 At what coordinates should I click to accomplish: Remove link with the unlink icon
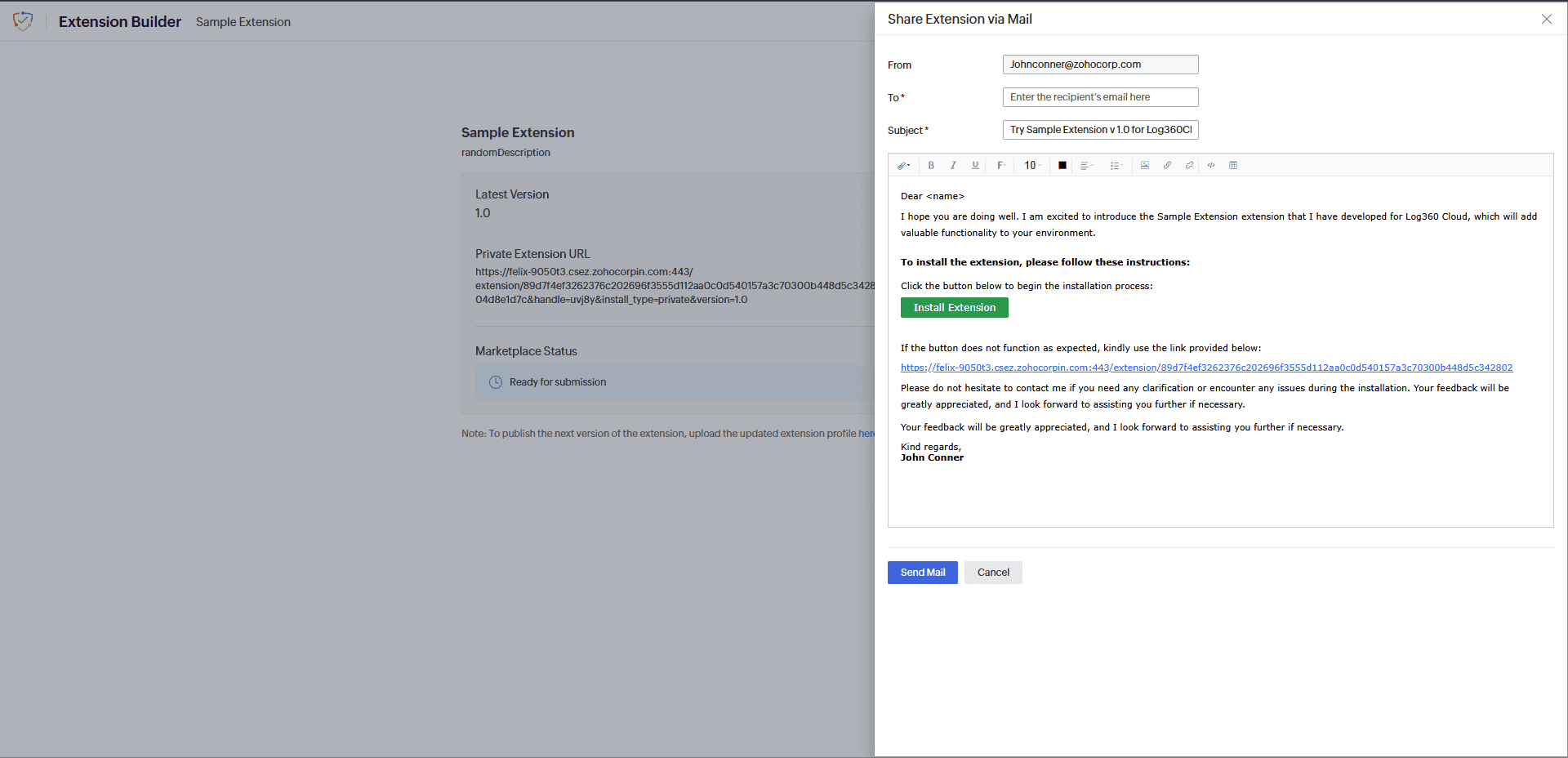(1189, 165)
